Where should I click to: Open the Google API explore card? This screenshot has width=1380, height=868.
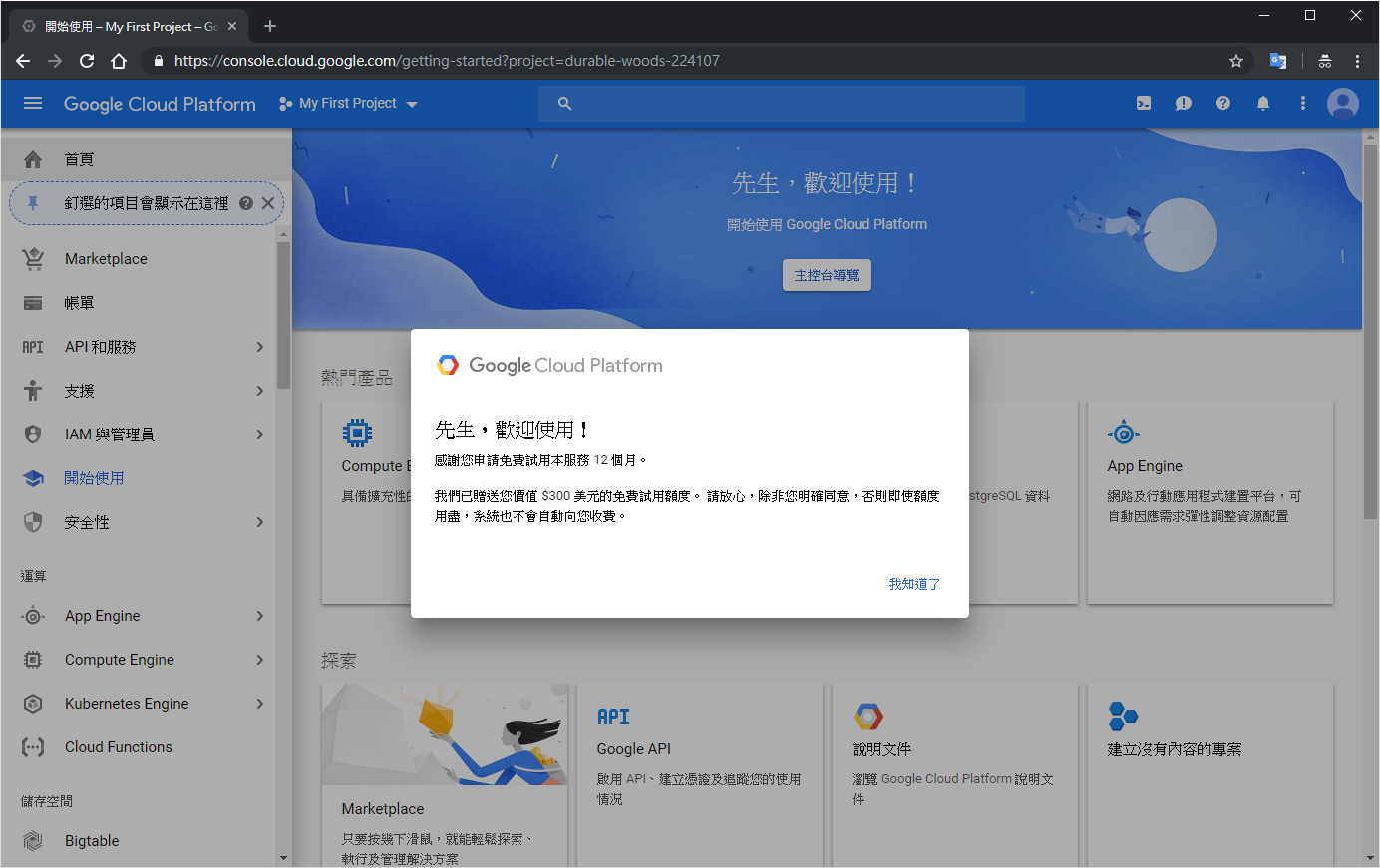[700, 775]
